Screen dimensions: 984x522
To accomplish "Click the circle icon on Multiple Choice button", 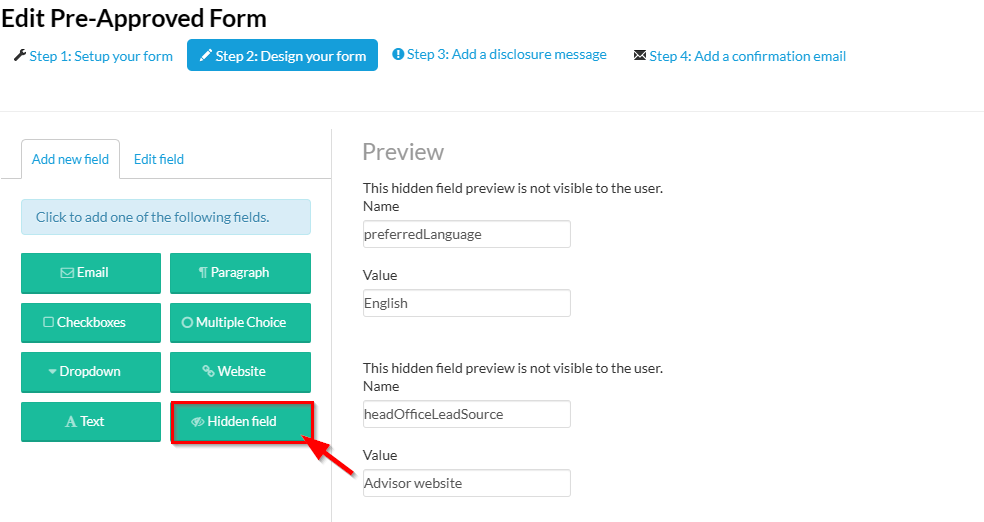I will tap(187, 322).
